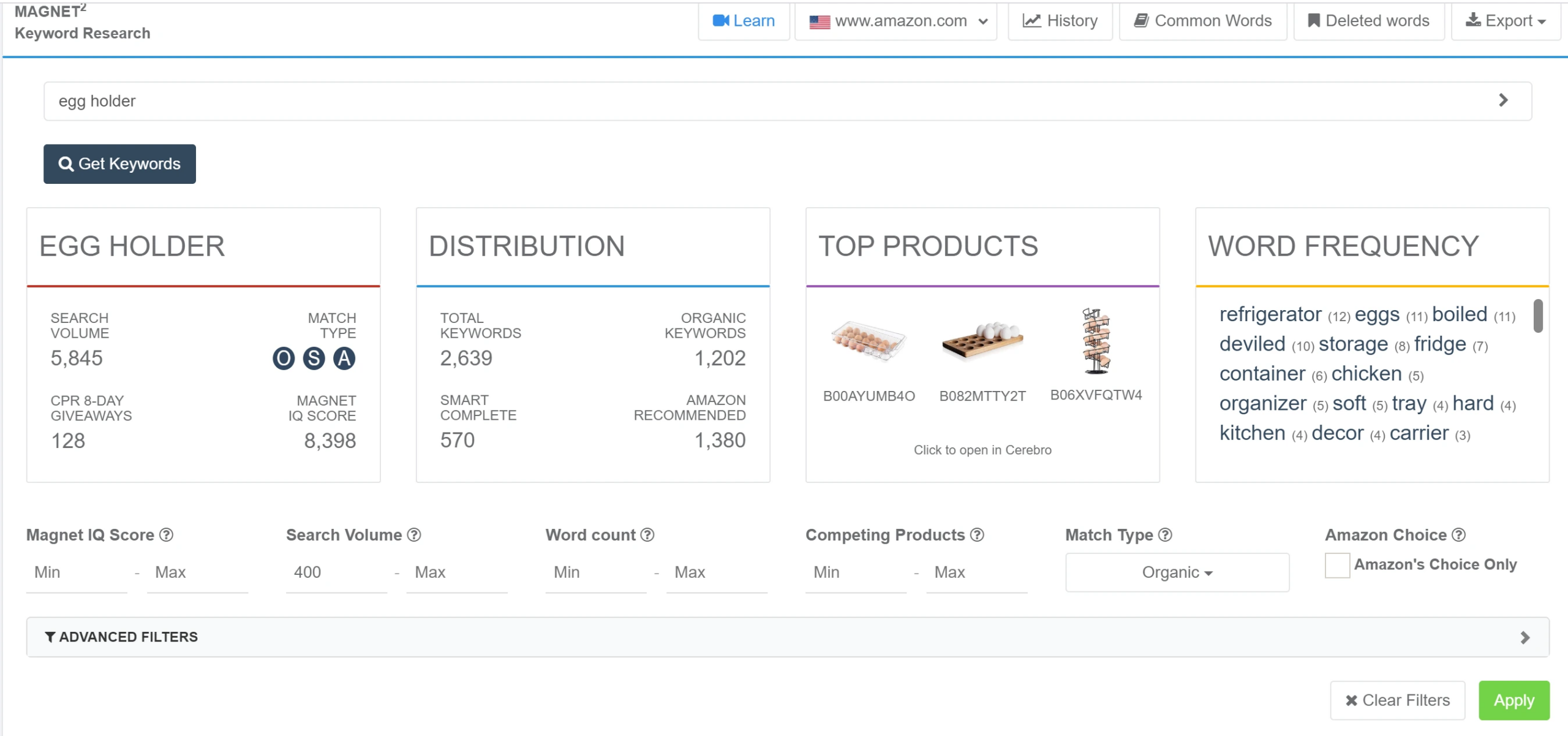Click the Word count help icon

pyautogui.click(x=647, y=535)
